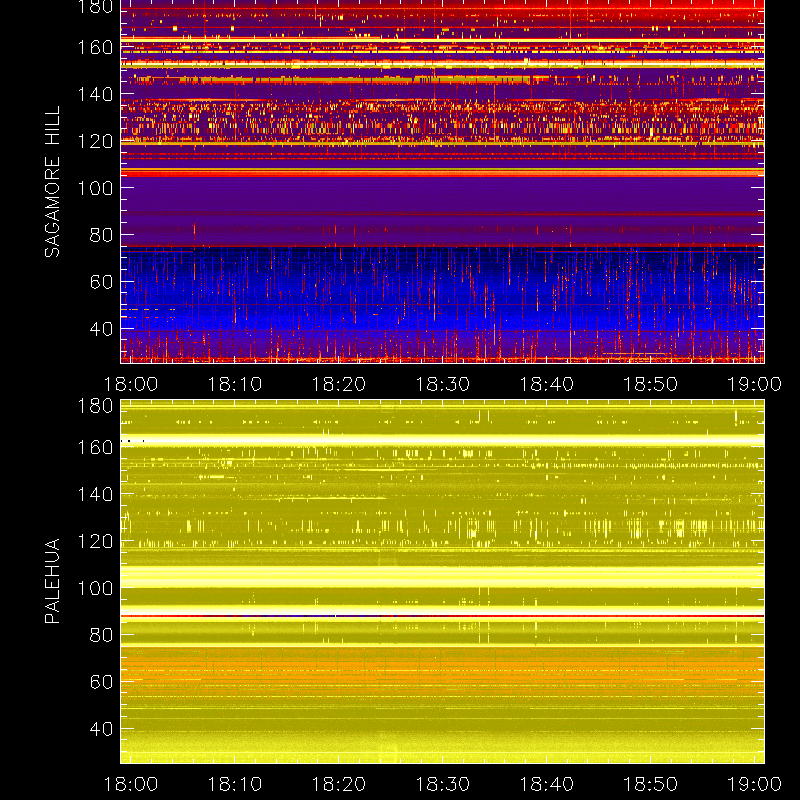Pick the 140 tick label on Sagamore Hill axis
This screenshot has height=800, width=800.
click(95, 94)
